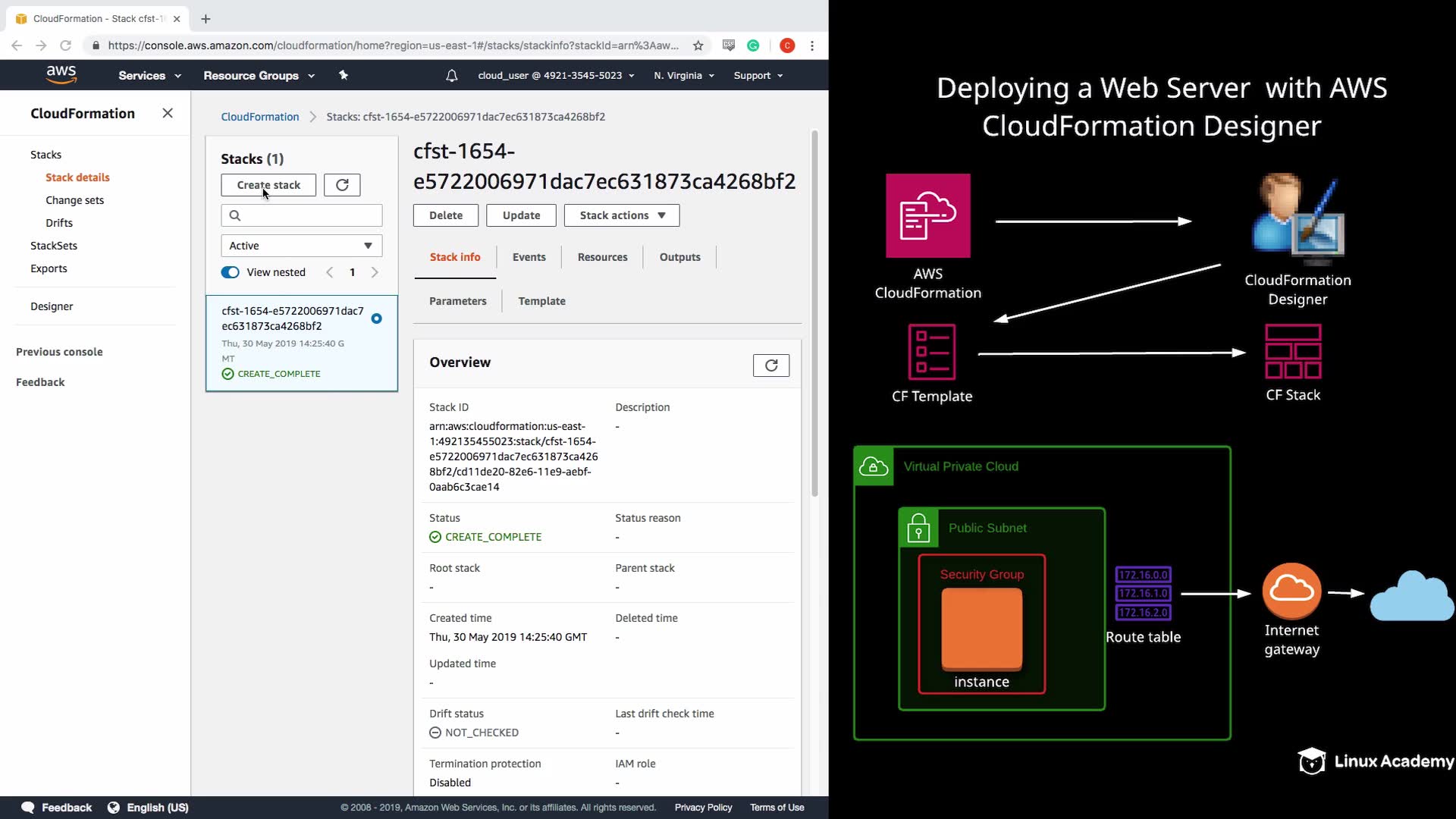Close the CloudFormation side navigation
Image resolution: width=1456 pixels, height=819 pixels.
[168, 113]
